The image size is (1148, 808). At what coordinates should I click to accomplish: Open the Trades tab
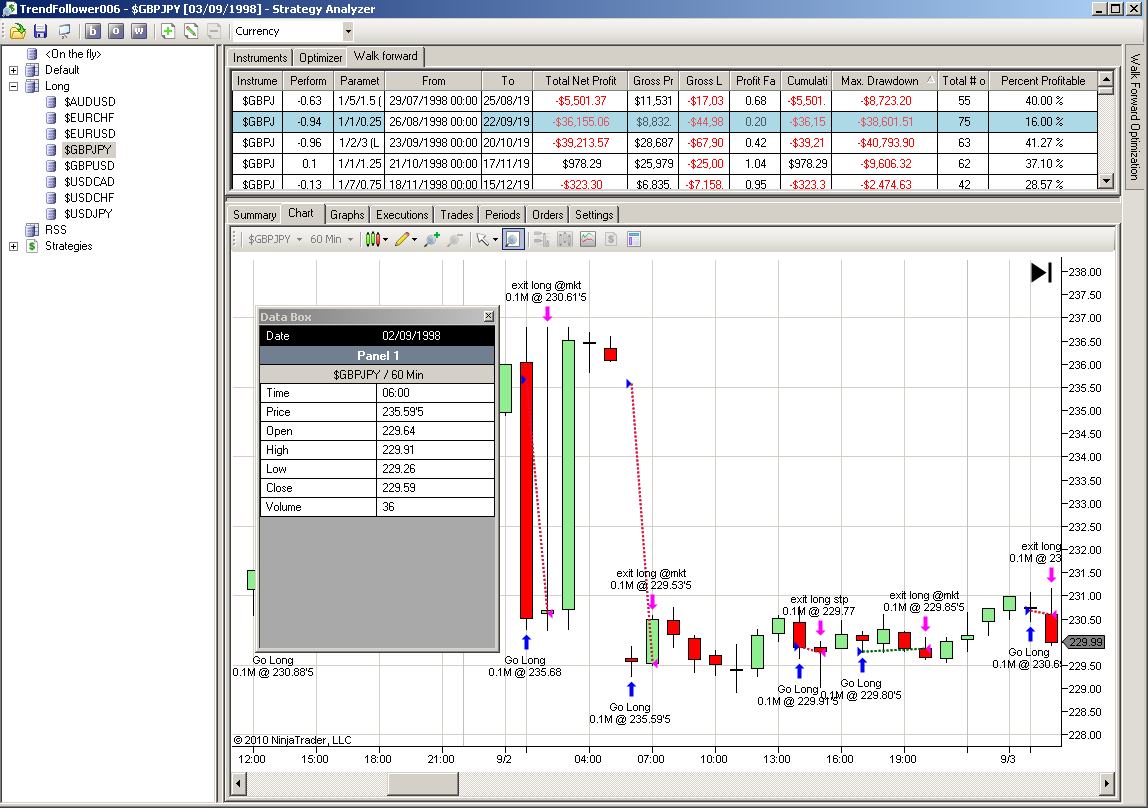[456, 214]
